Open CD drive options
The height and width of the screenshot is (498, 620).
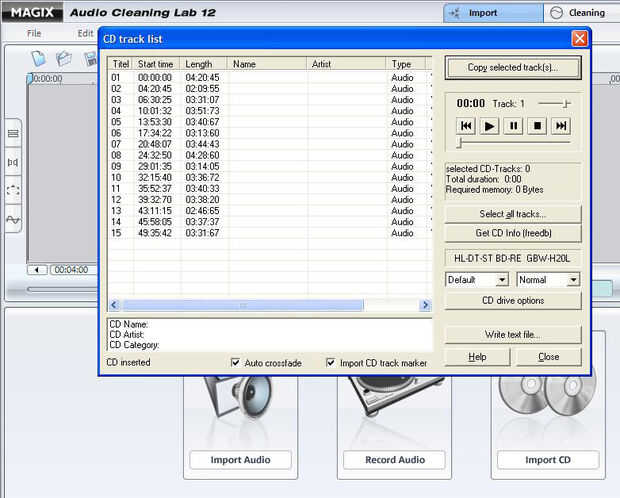(x=513, y=301)
